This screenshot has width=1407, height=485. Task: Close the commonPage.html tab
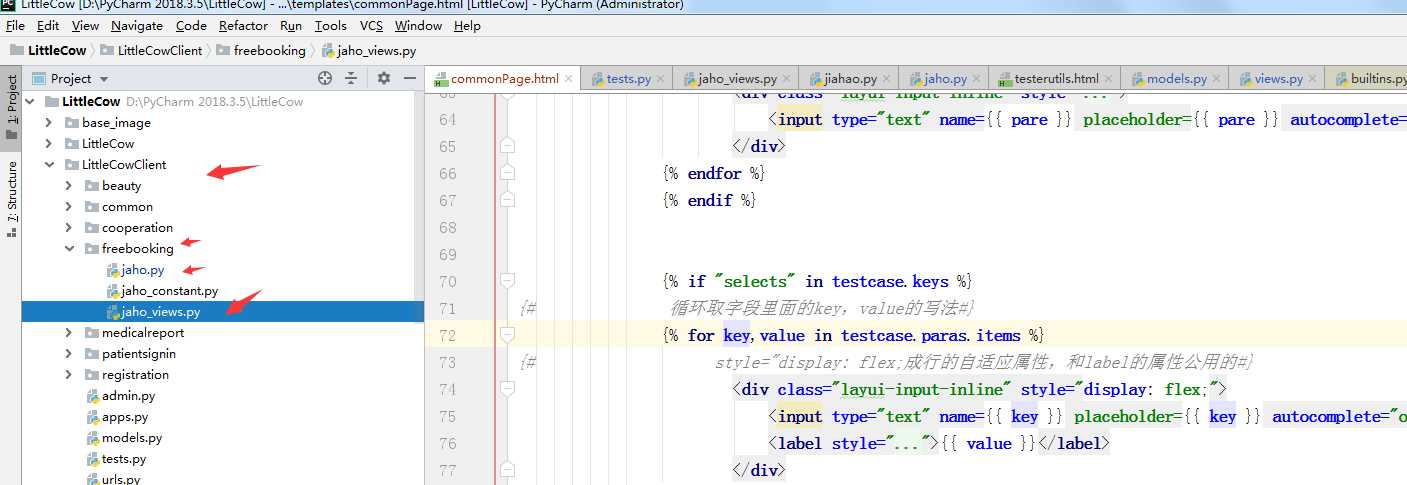point(568,78)
